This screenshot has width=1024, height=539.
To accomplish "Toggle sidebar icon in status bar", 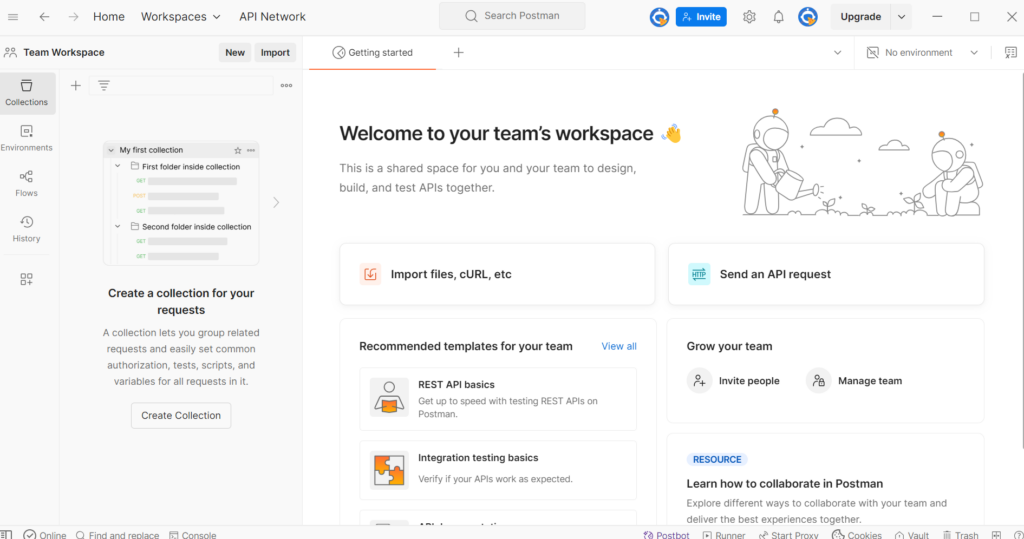I will coord(6,534).
